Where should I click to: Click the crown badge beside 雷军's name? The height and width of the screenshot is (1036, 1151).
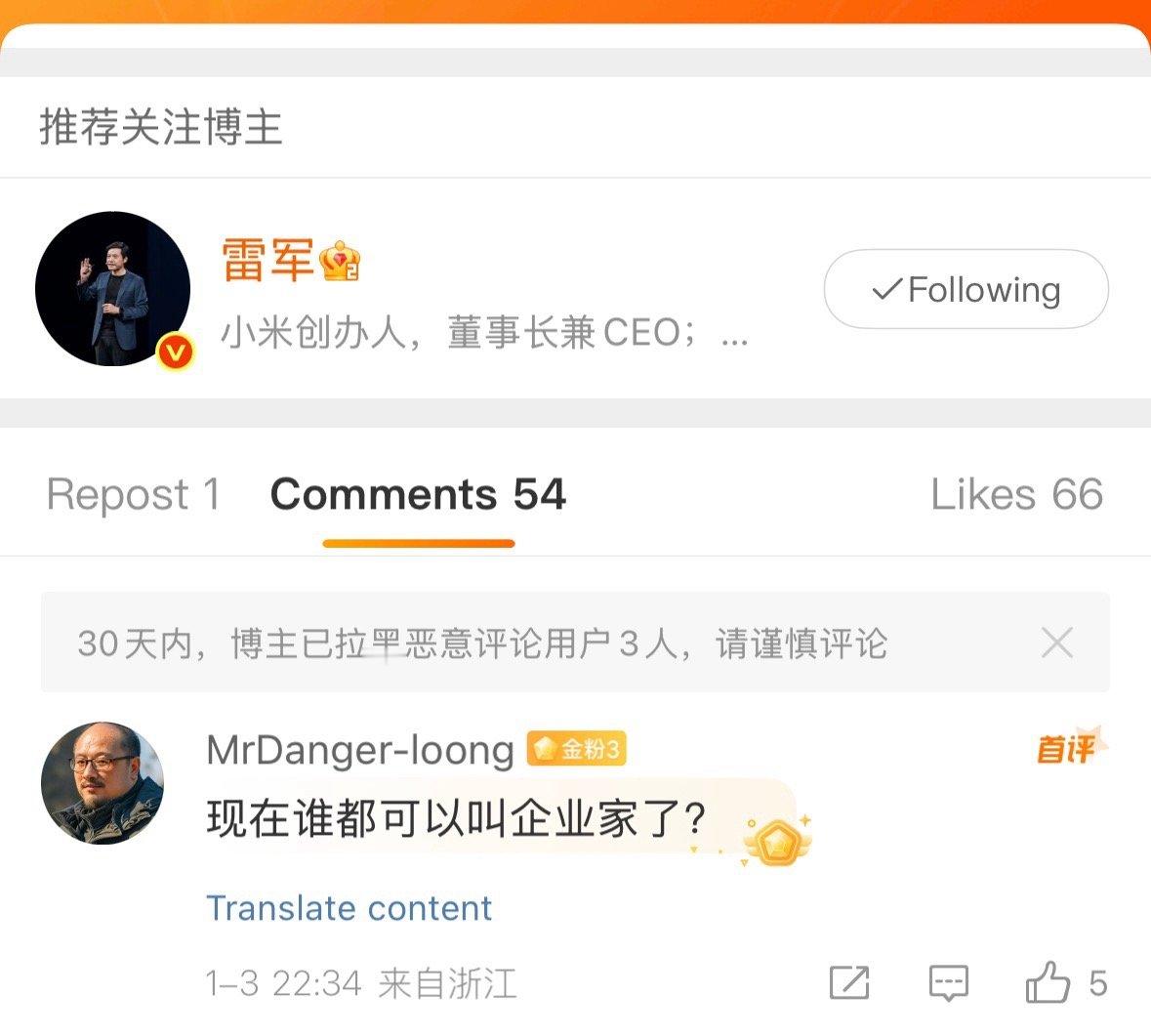[341, 259]
